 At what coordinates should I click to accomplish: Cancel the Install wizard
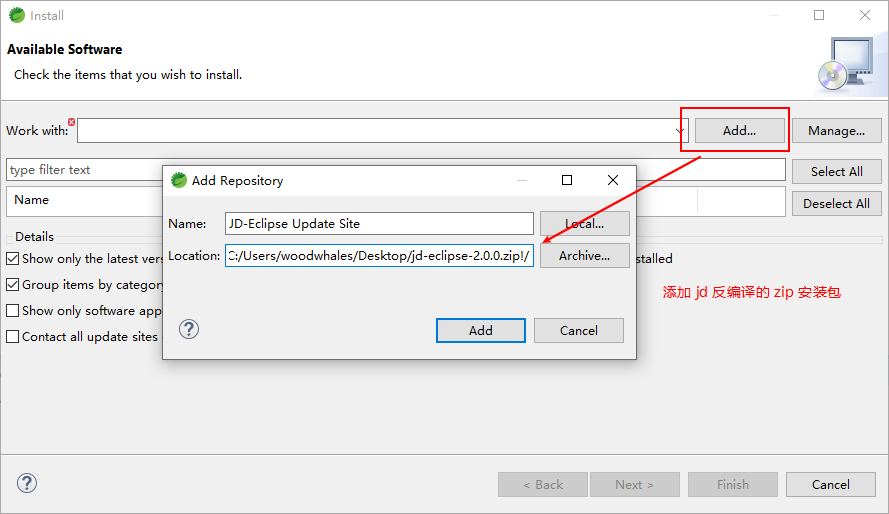point(831,485)
